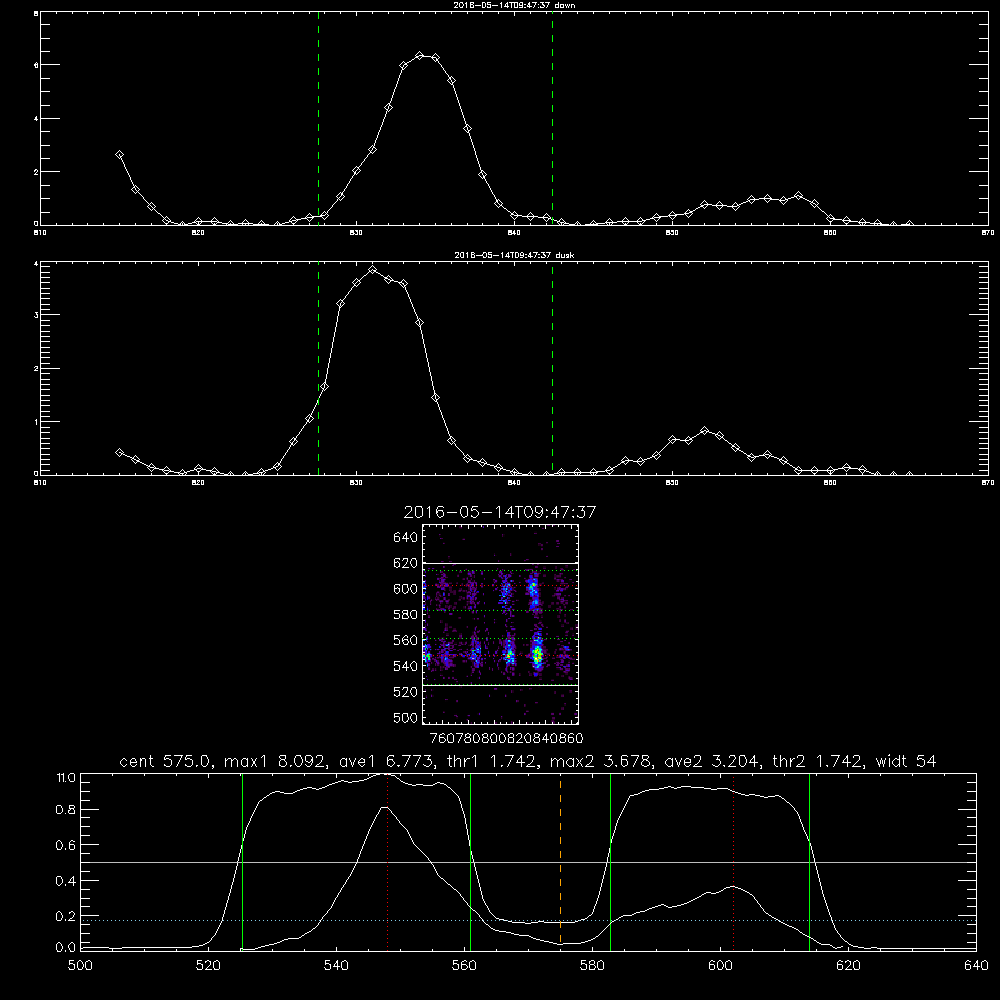Click the red dotted line near 548 in bottom plot
1000x1000 pixels.
(387, 861)
